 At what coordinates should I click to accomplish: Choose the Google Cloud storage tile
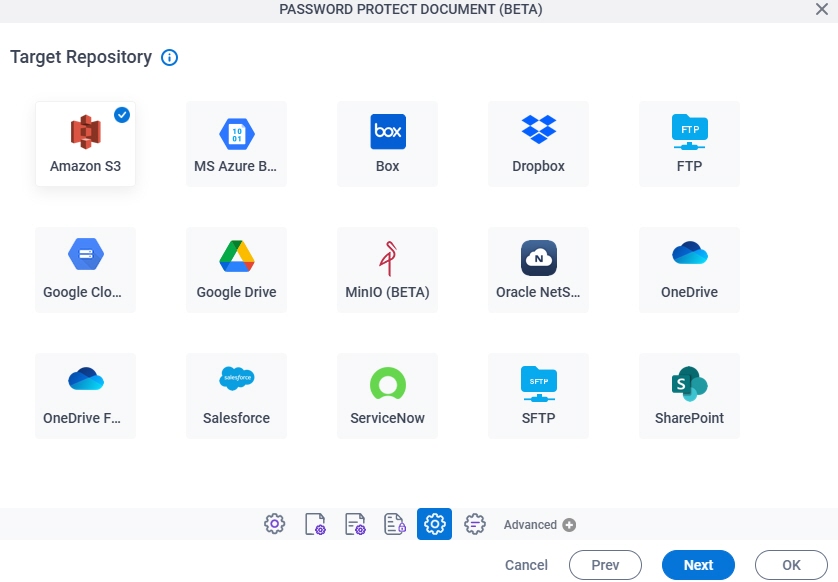[x=86, y=270]
